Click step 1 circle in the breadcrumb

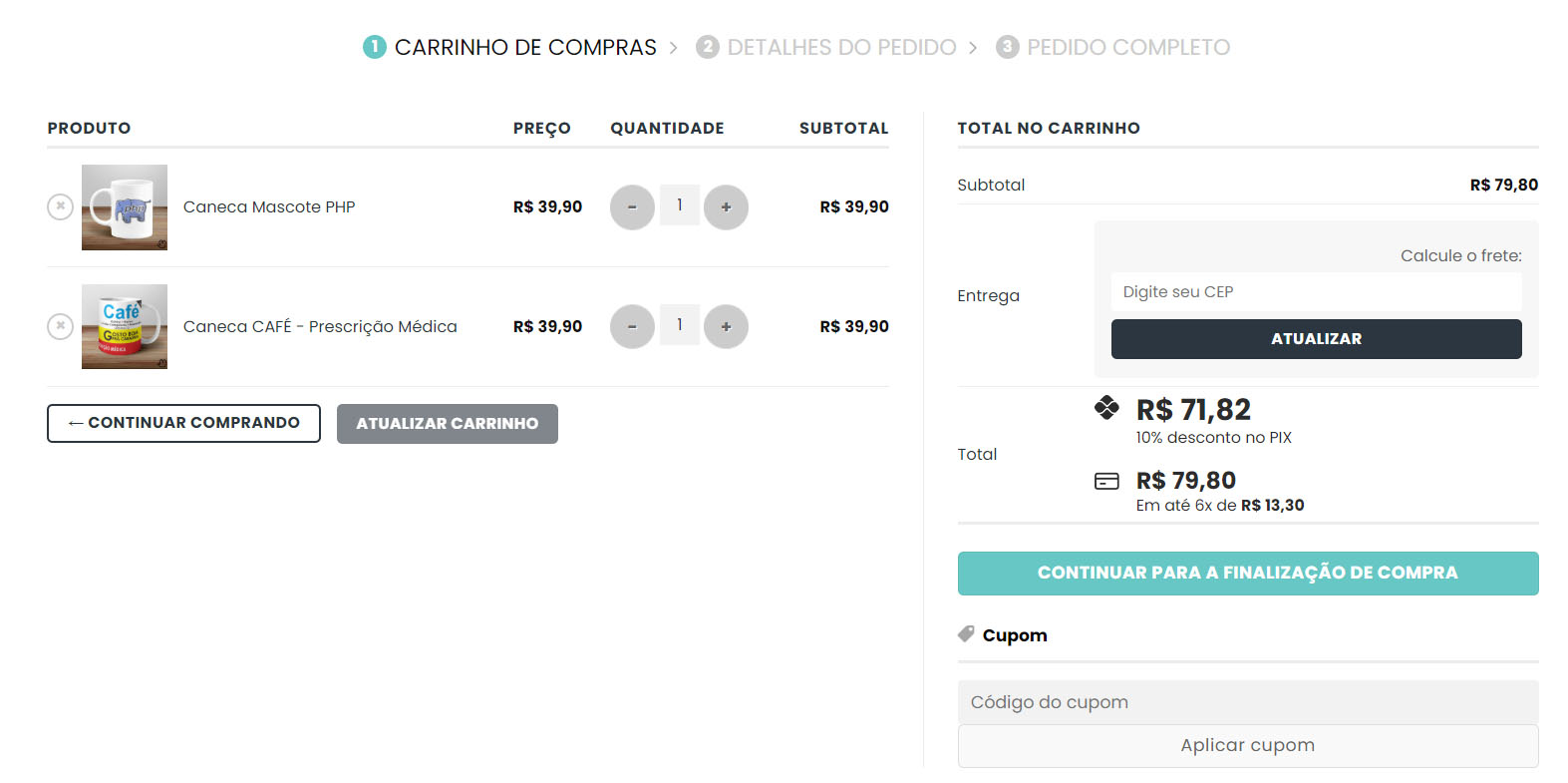pyautogui.click(x=373, y=46)
